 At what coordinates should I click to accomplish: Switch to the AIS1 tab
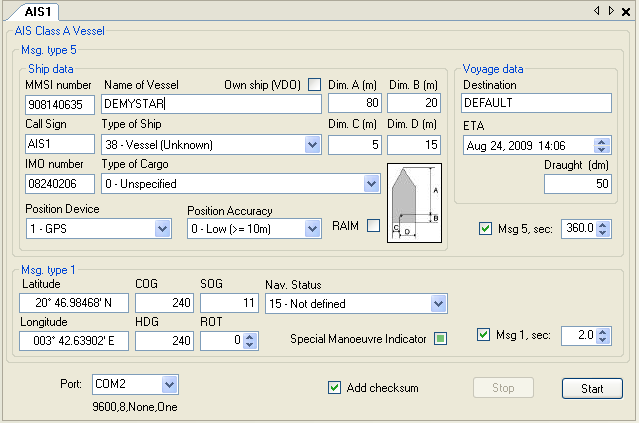(37, 11)
